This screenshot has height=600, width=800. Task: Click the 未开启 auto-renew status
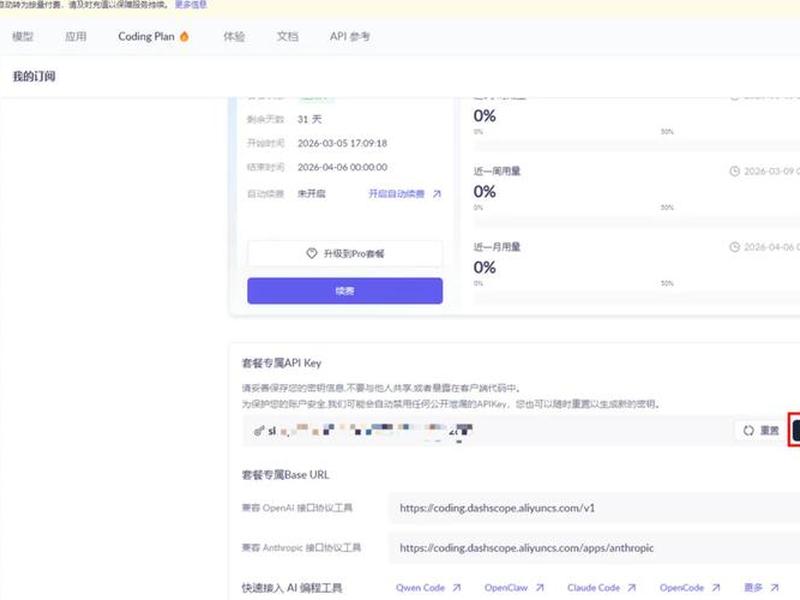point(311,194)
